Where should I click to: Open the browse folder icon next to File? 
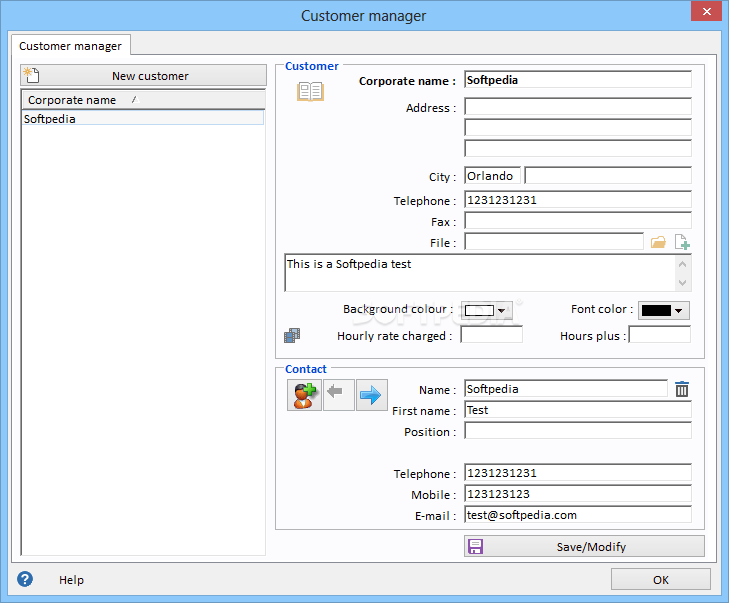pyautogui.click(x=658, y=242)
